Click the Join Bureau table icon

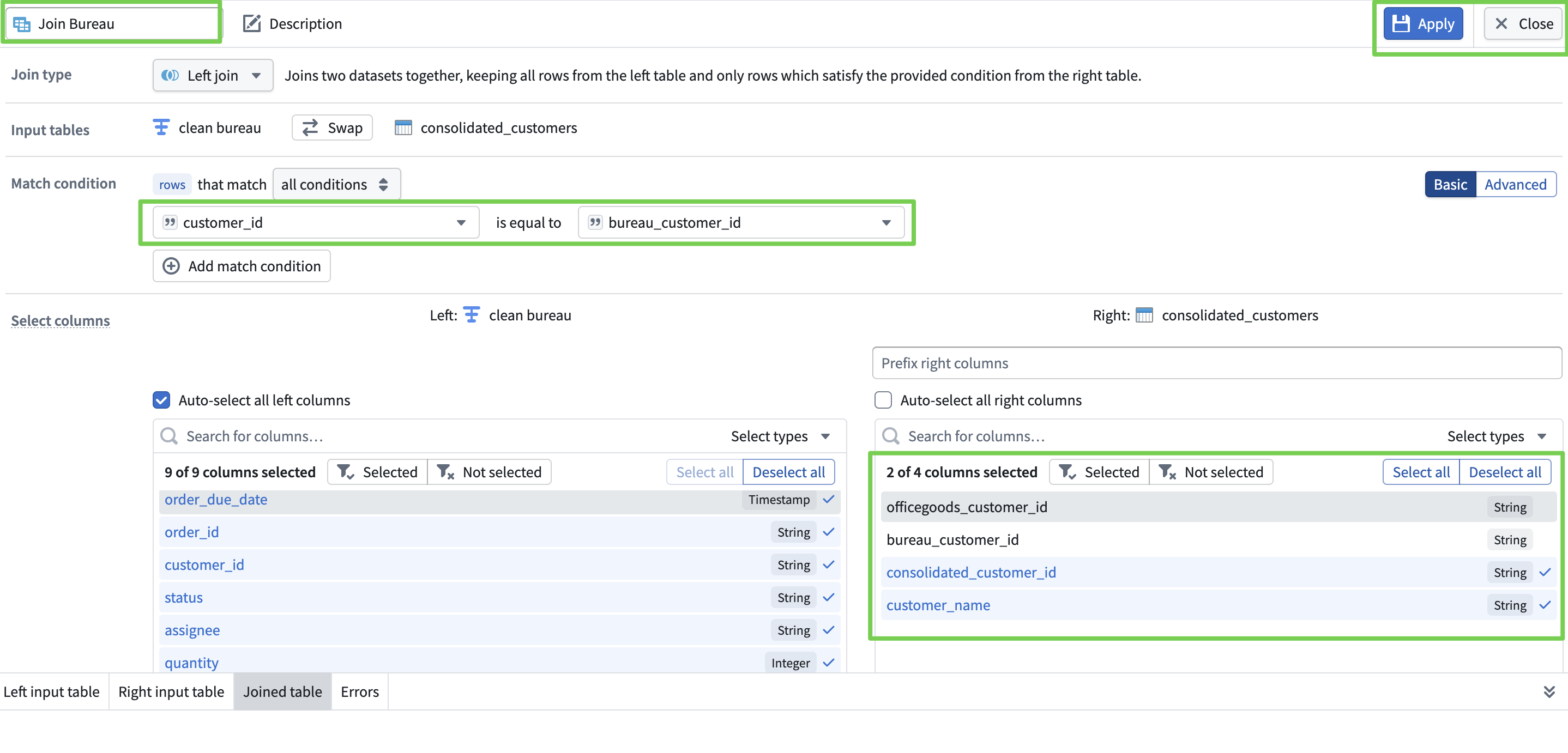pyautogui.click(x=22, y=24)
